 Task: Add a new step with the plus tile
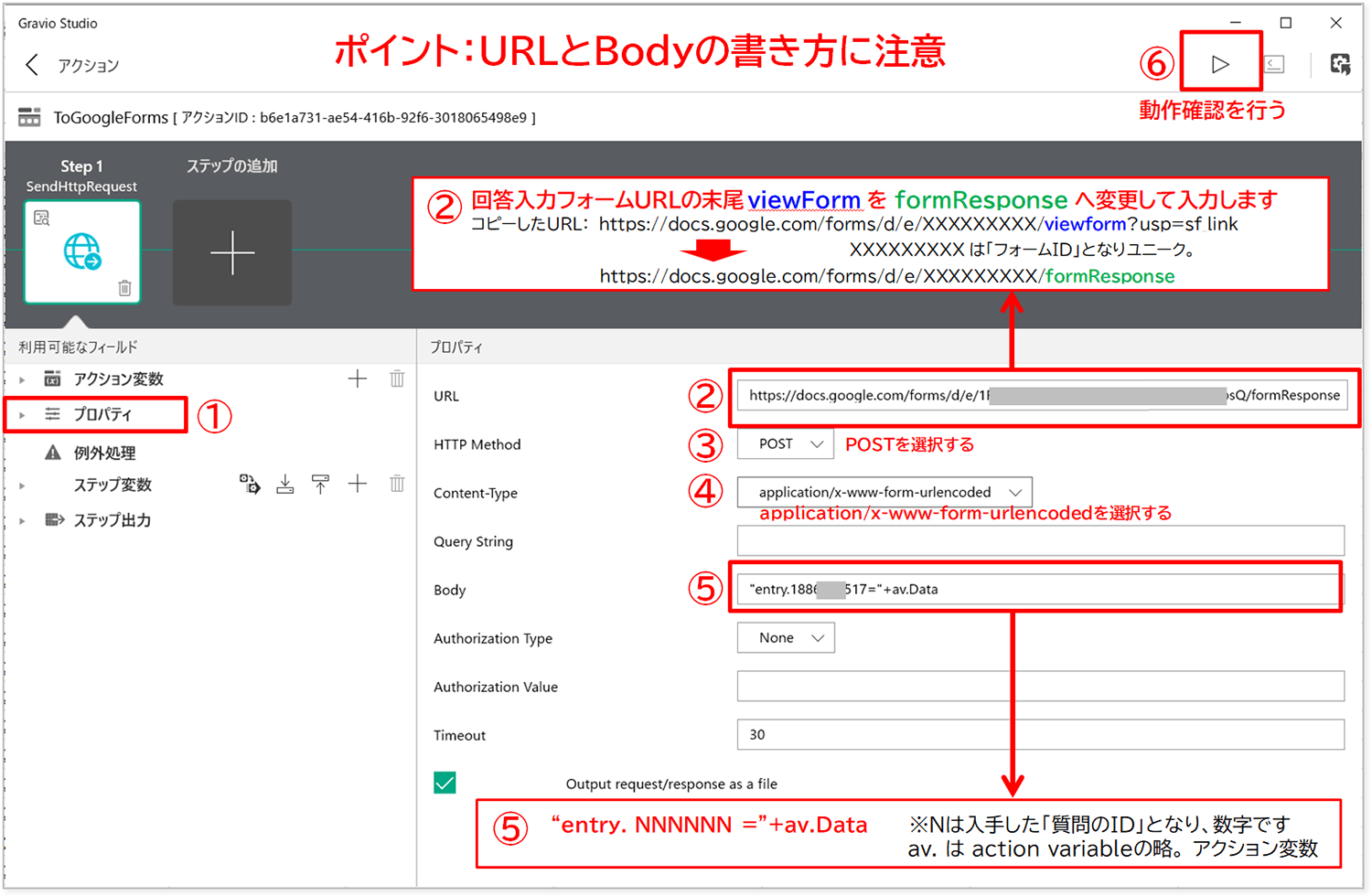[232, 253]
